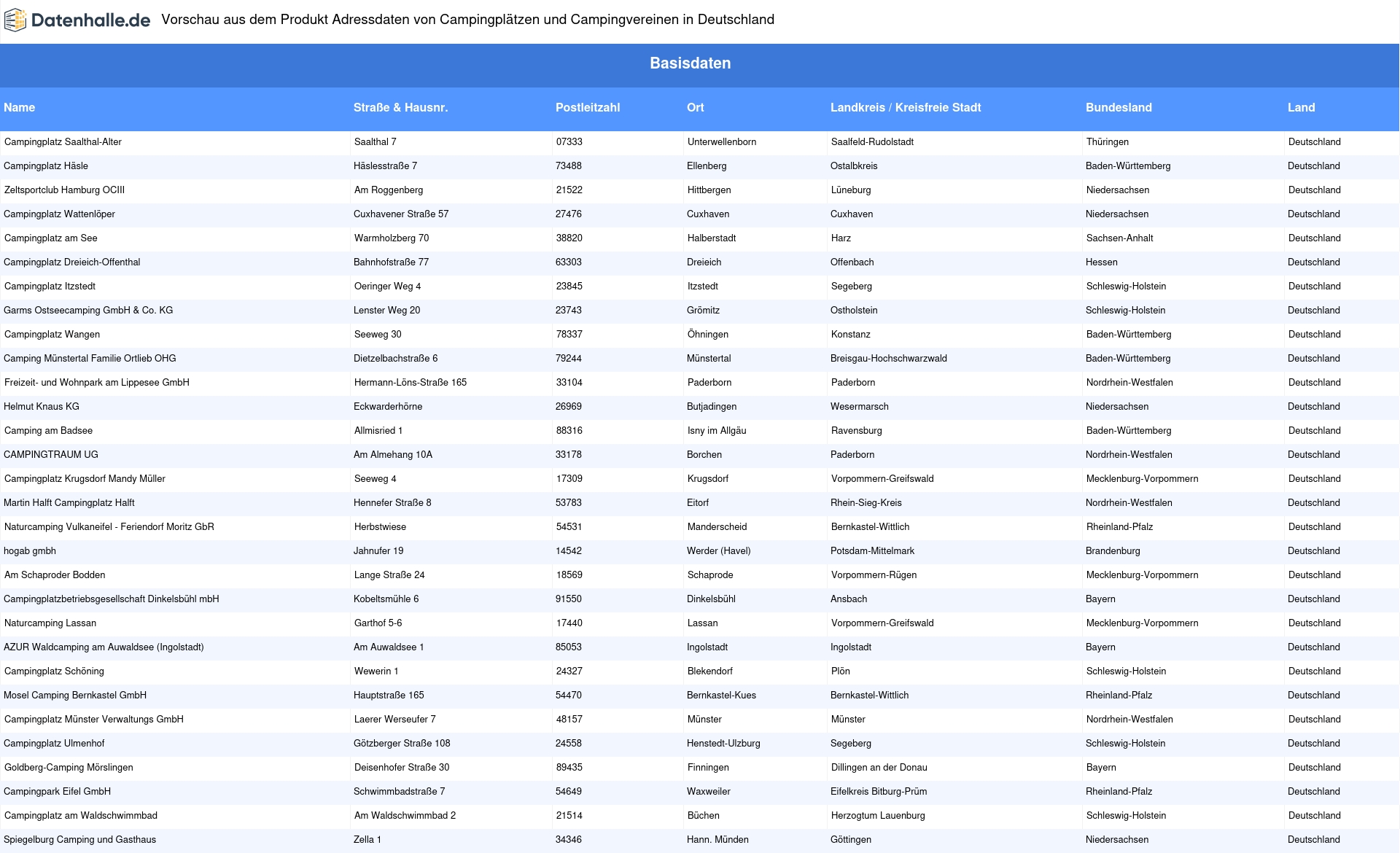This screenshot has height=853, width=1400.
Task: Click the Ort column header
Action: pyautogui.click(x=695, y=108)
